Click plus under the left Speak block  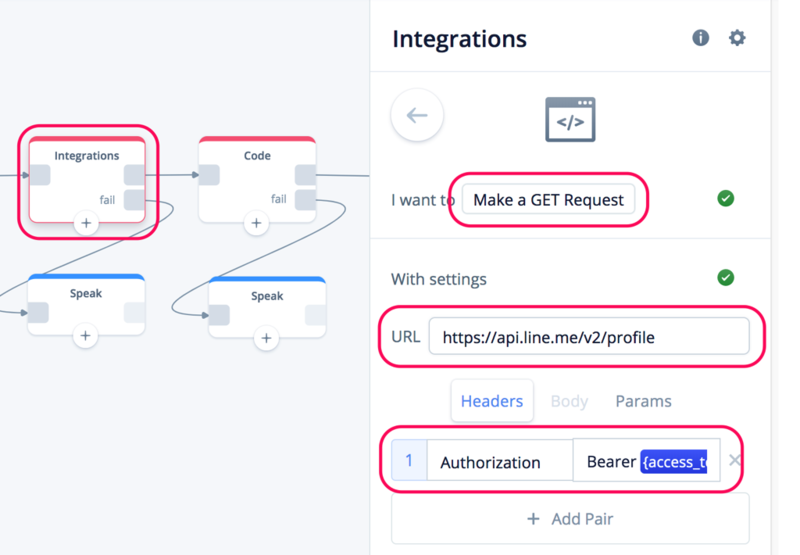[86, 336]
